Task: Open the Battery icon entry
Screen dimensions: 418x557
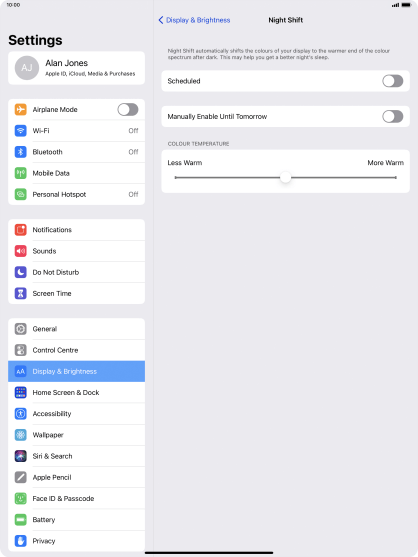Action: pyautogui.click(x=21, y=520)
